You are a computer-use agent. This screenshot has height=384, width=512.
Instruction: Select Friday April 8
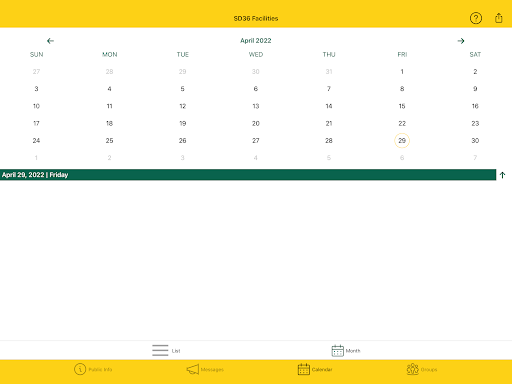coord(402,89)
